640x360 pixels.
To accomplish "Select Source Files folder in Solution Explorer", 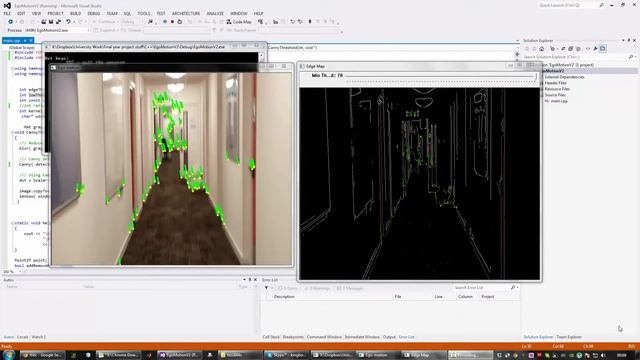I will [x=555, y=95].
